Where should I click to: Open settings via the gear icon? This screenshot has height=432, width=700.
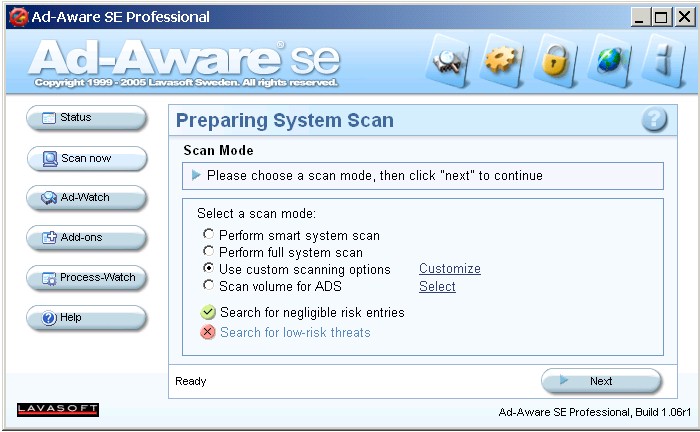coord(501,61)
